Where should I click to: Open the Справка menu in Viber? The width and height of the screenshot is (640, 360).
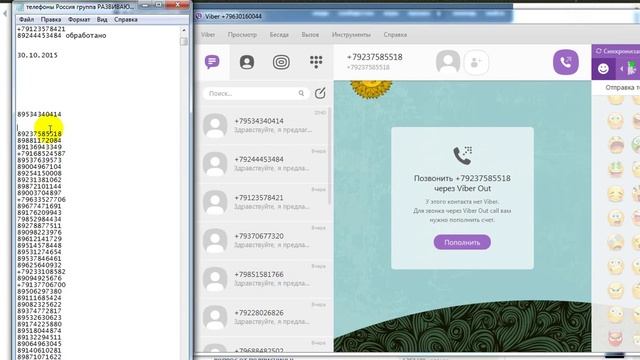pos(395,35)
